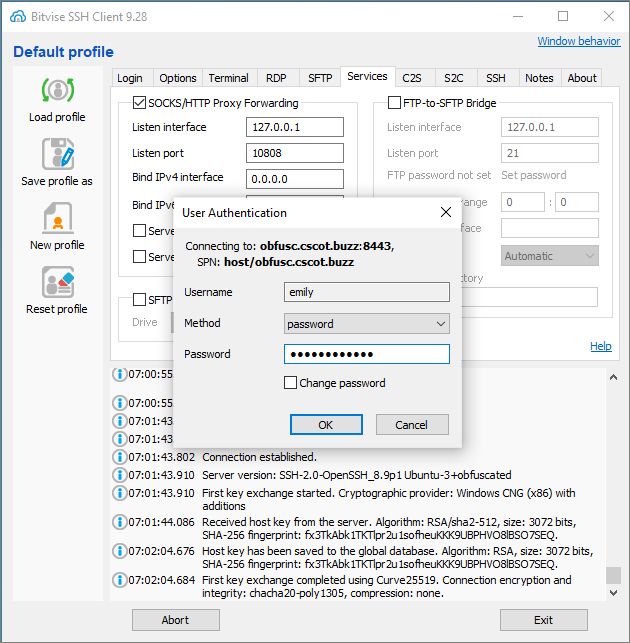630x643 pixels.
Task: Switch to the SSH tab
Action: coord(496,78)
